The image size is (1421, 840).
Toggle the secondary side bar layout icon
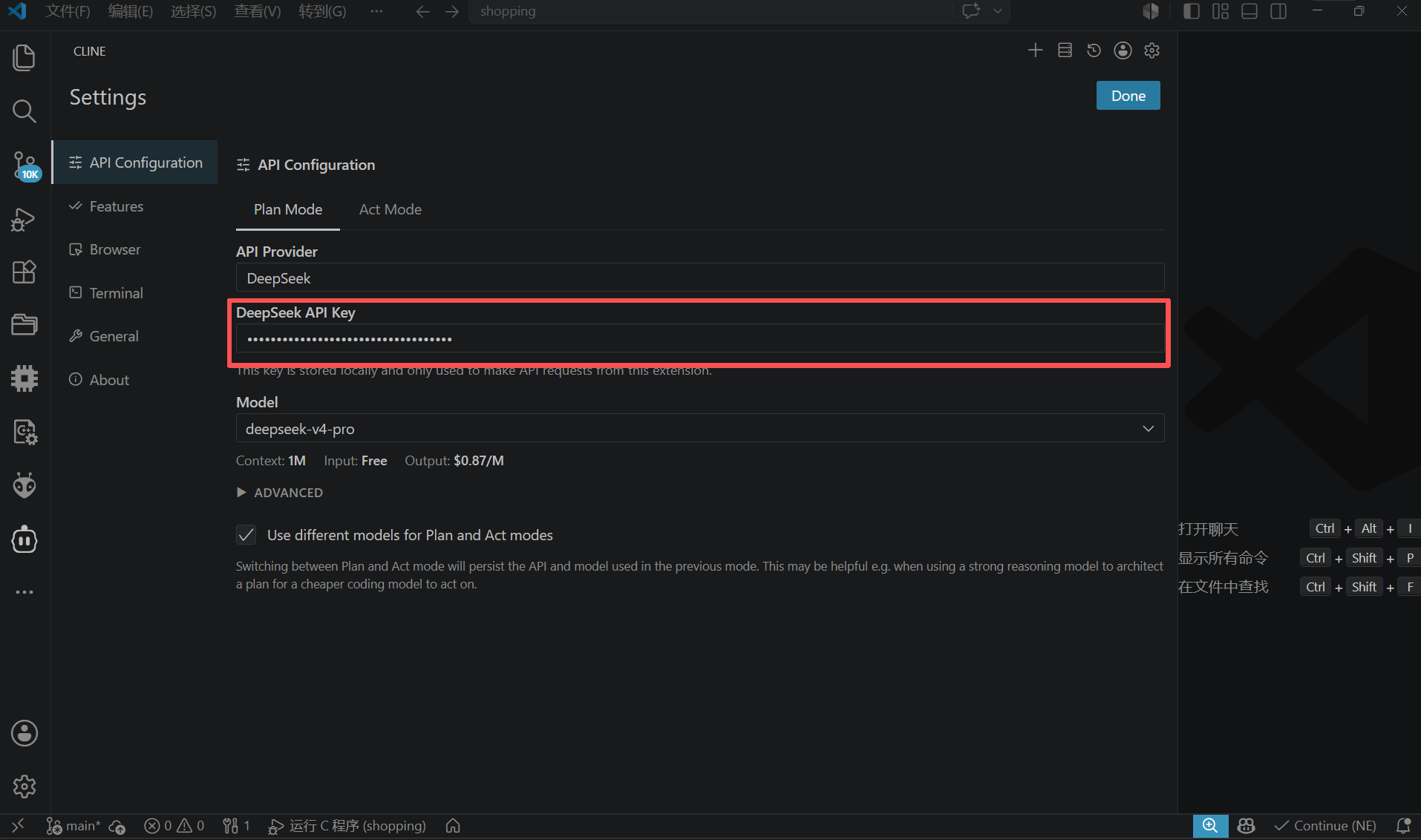[1278, 11]
